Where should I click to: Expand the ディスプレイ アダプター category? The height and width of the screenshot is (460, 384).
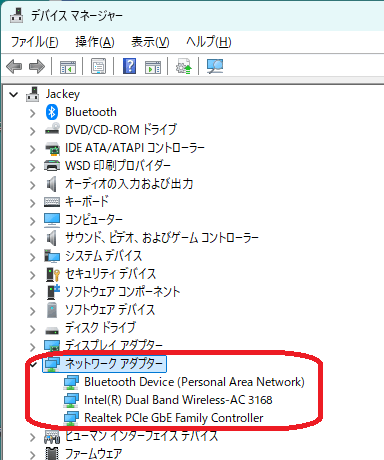32,347
